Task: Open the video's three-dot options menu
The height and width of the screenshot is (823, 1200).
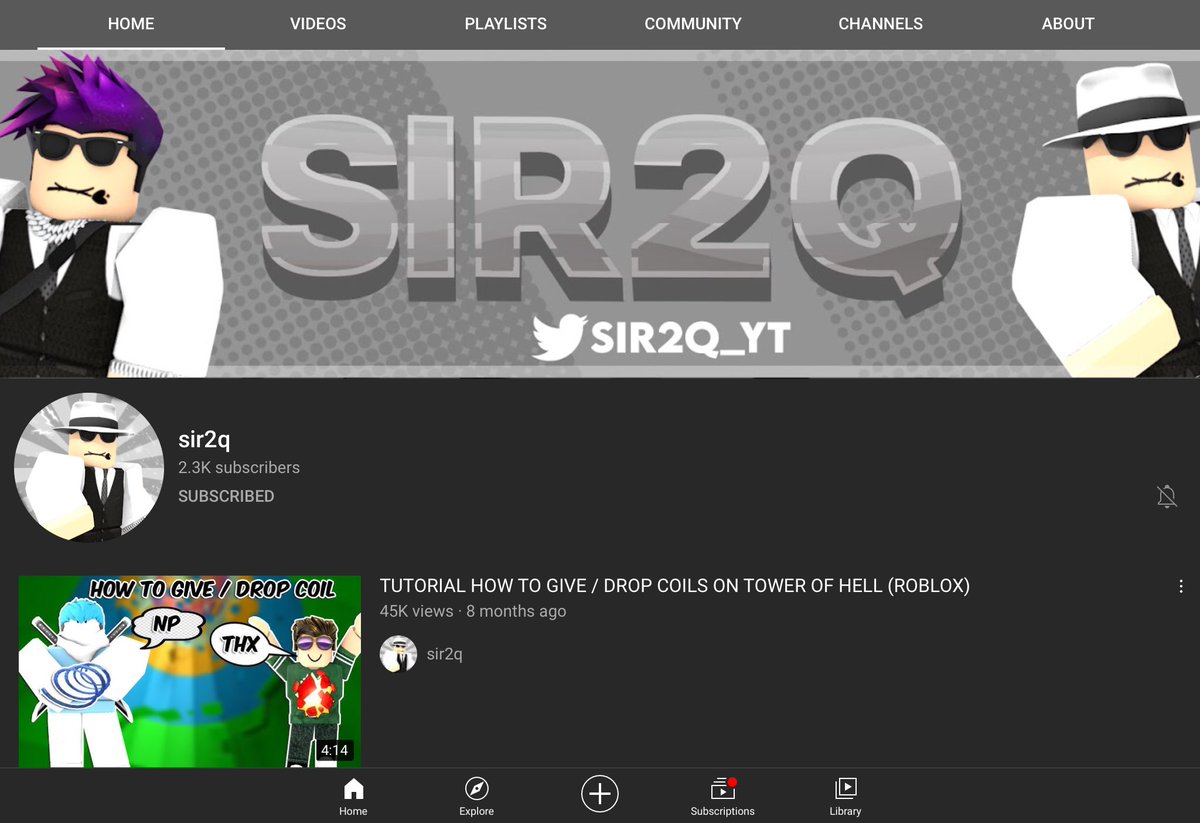Action: (x=1181, y=587)
